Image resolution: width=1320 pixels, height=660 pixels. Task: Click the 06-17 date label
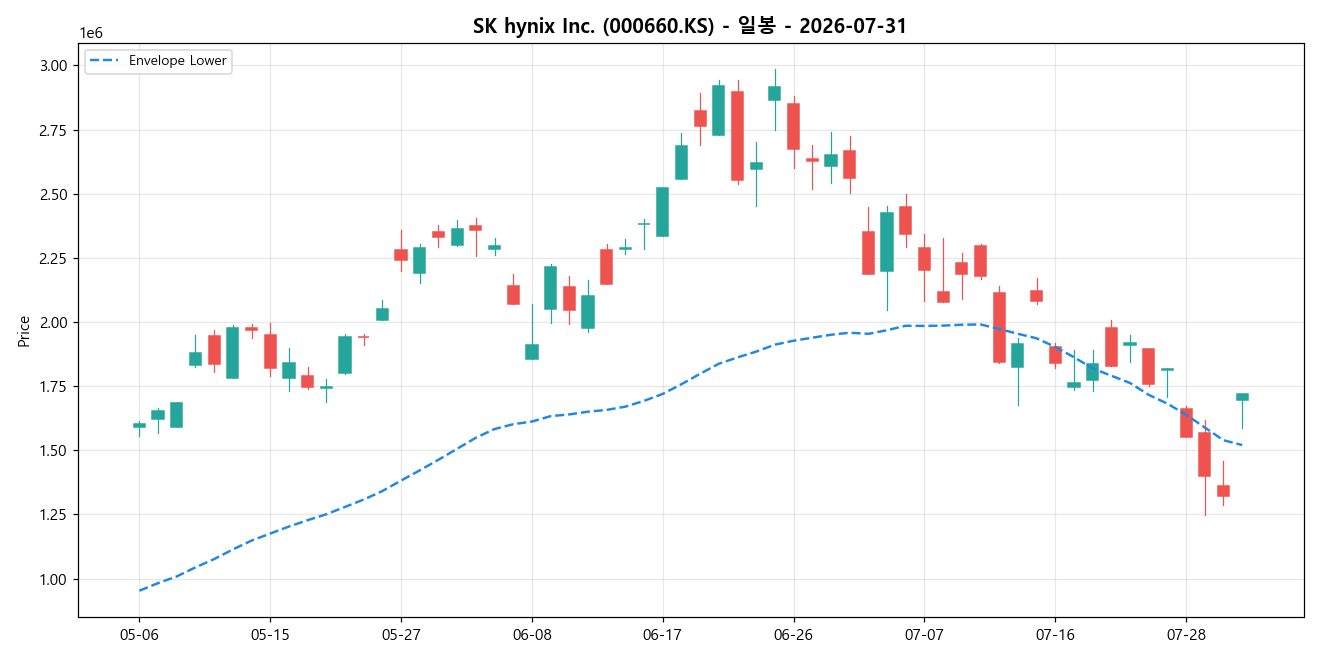click(x=663, y=635)
